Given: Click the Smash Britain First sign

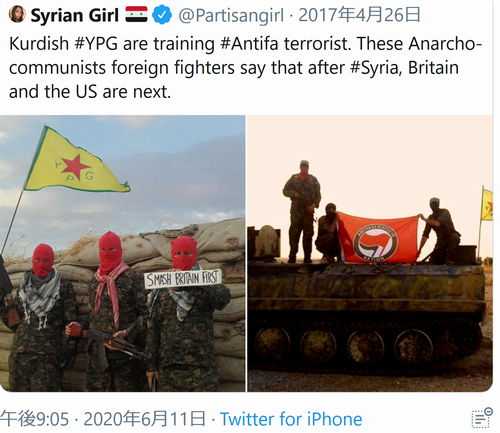Looking at the screenshot, I should coord(183,279).
